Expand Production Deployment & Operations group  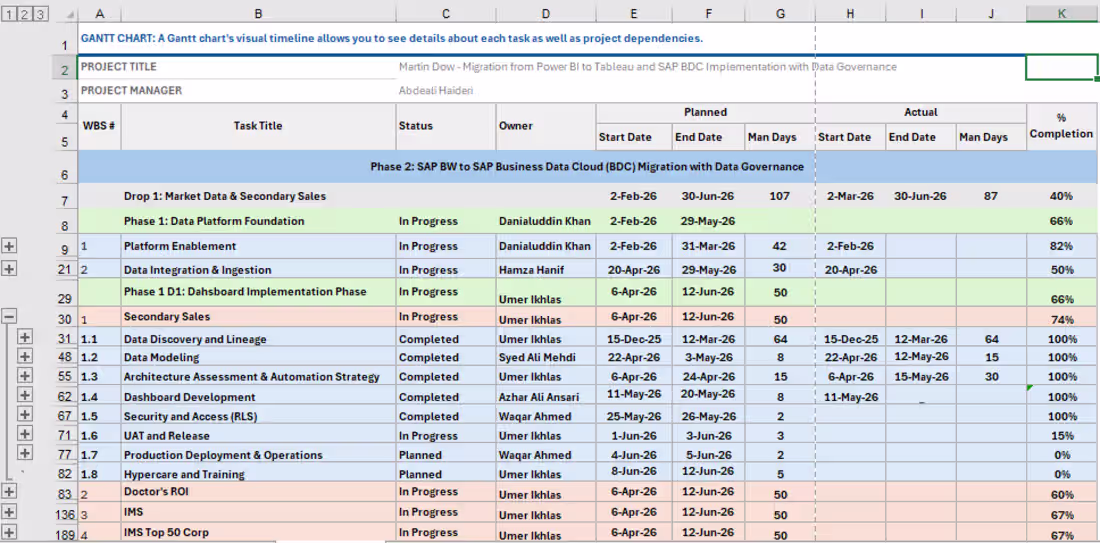25,453
